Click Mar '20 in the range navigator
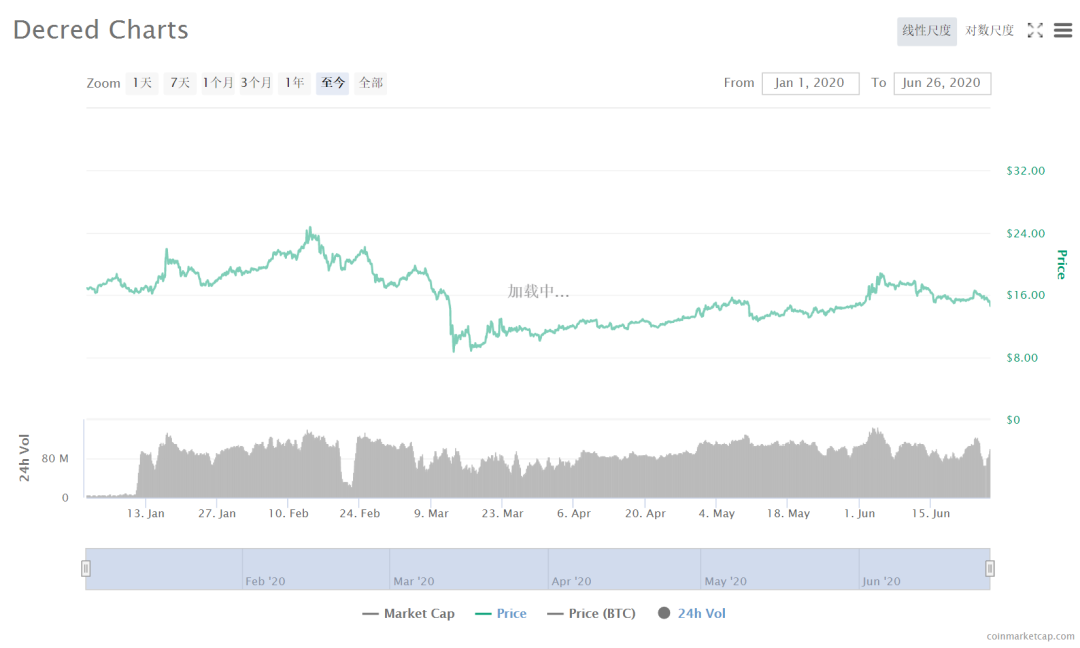The image size is (1080, 648). 414,581
